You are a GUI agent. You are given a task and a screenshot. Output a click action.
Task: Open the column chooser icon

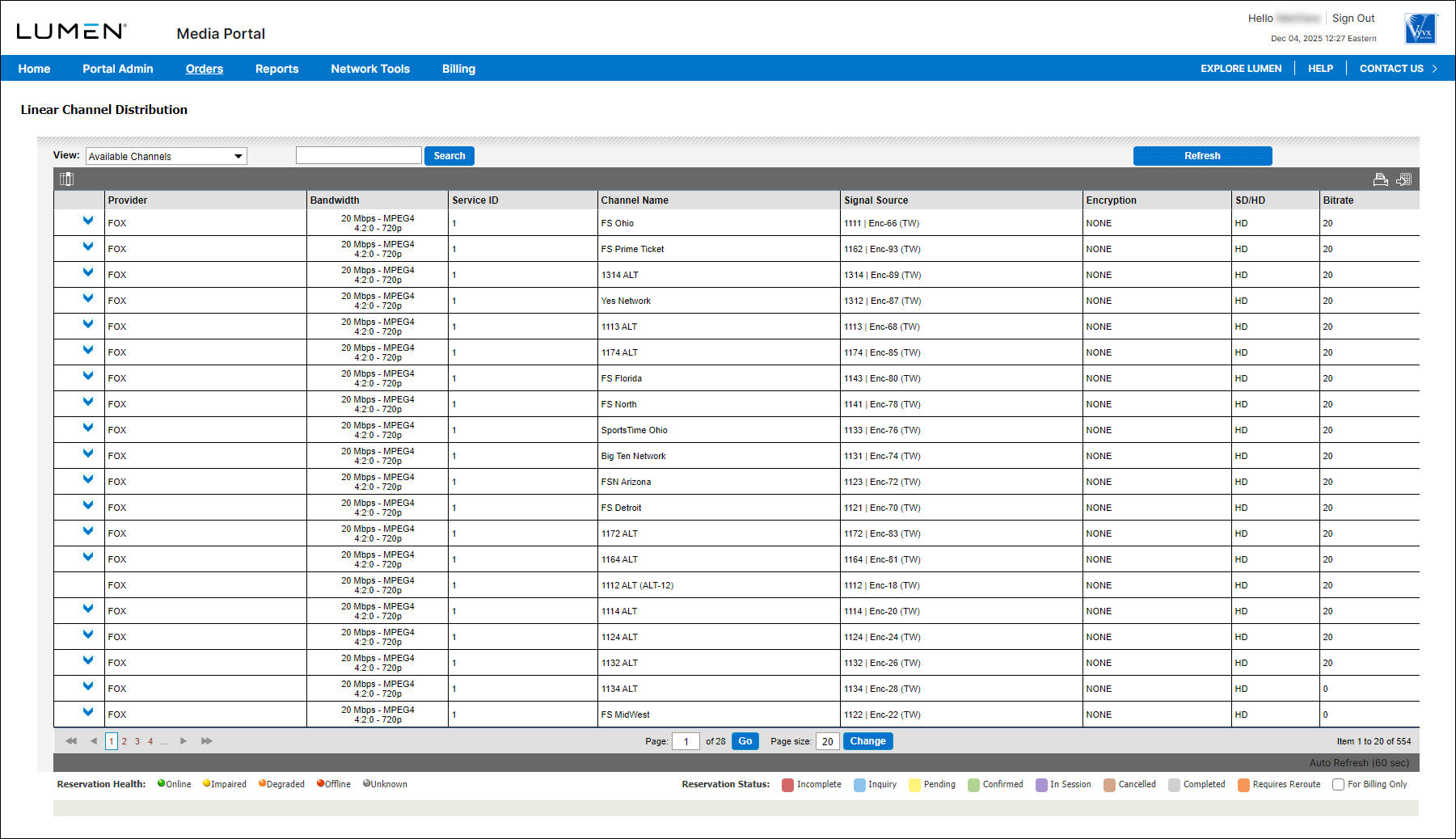pos(66,179)
